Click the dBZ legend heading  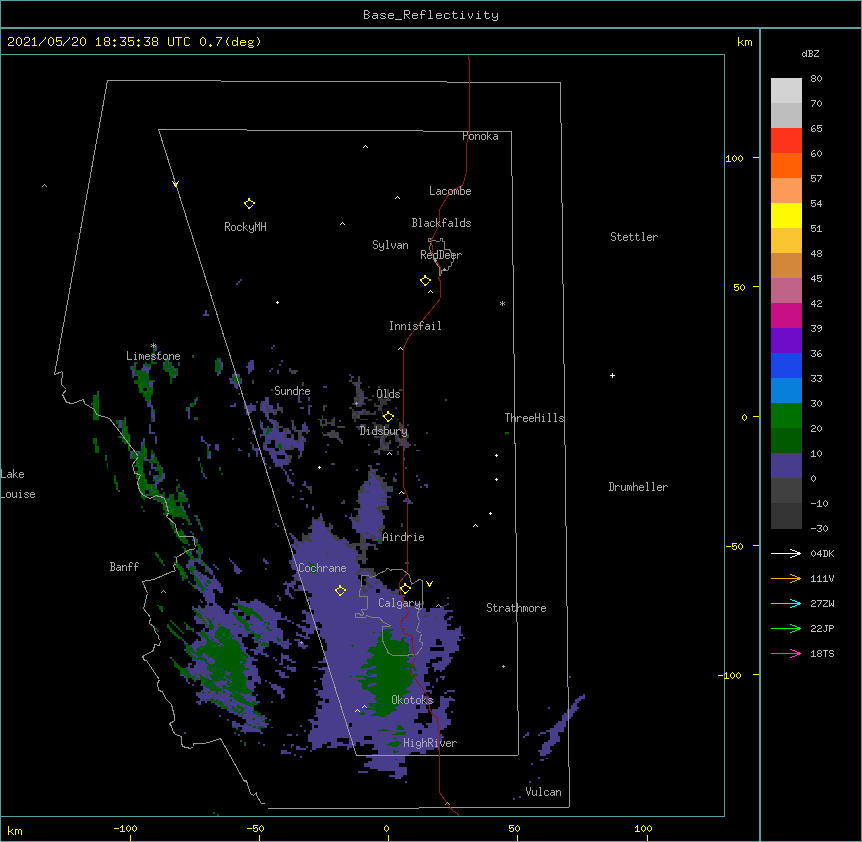tap(810, 54)
